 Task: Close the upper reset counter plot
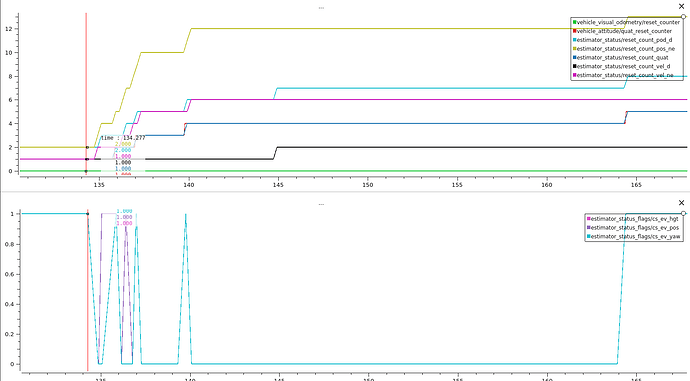[x=682, y=6]
